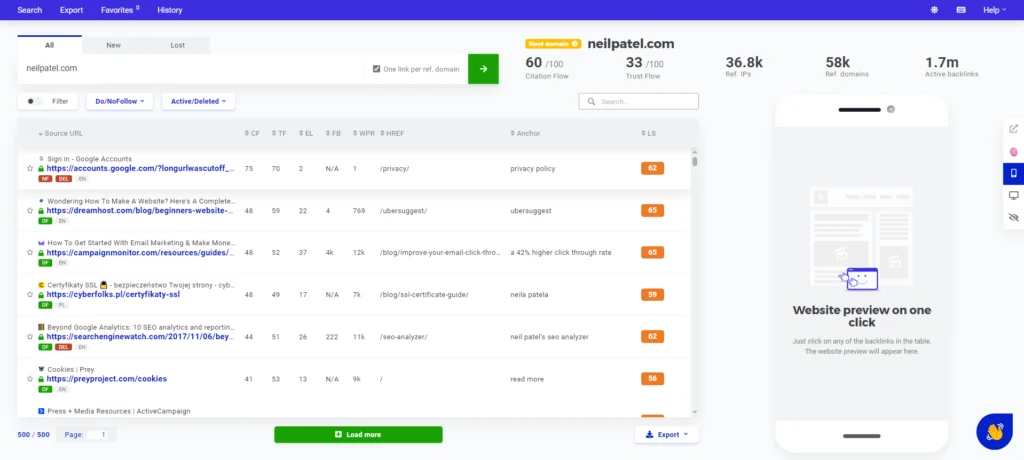Open link in new tab icon
1024x460 pixels.
[x=1013, y=129]
